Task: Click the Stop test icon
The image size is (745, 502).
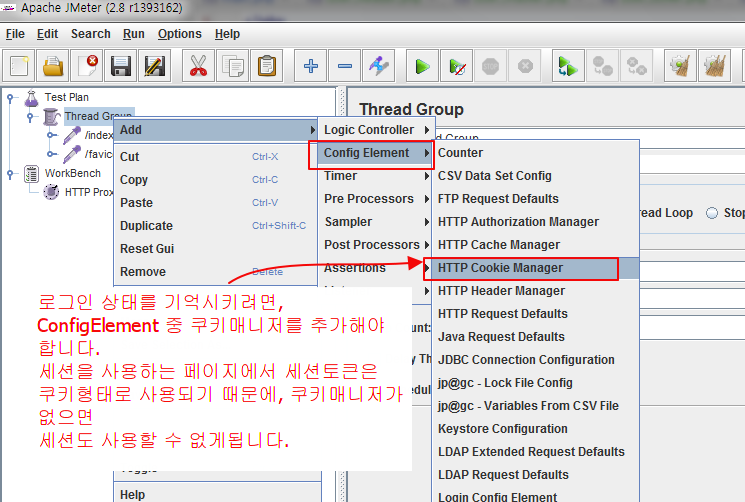Action: click(x=490, y=66)
